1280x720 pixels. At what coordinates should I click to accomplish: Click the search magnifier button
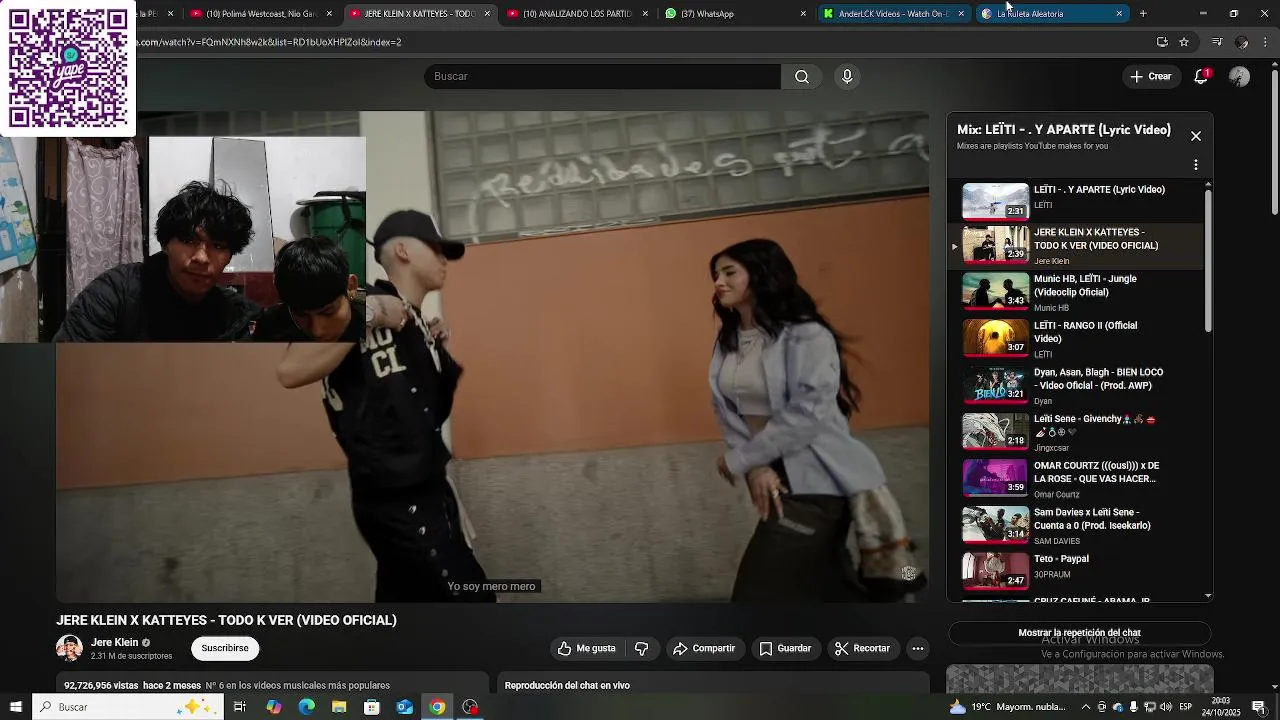click(x=802, y=77)
